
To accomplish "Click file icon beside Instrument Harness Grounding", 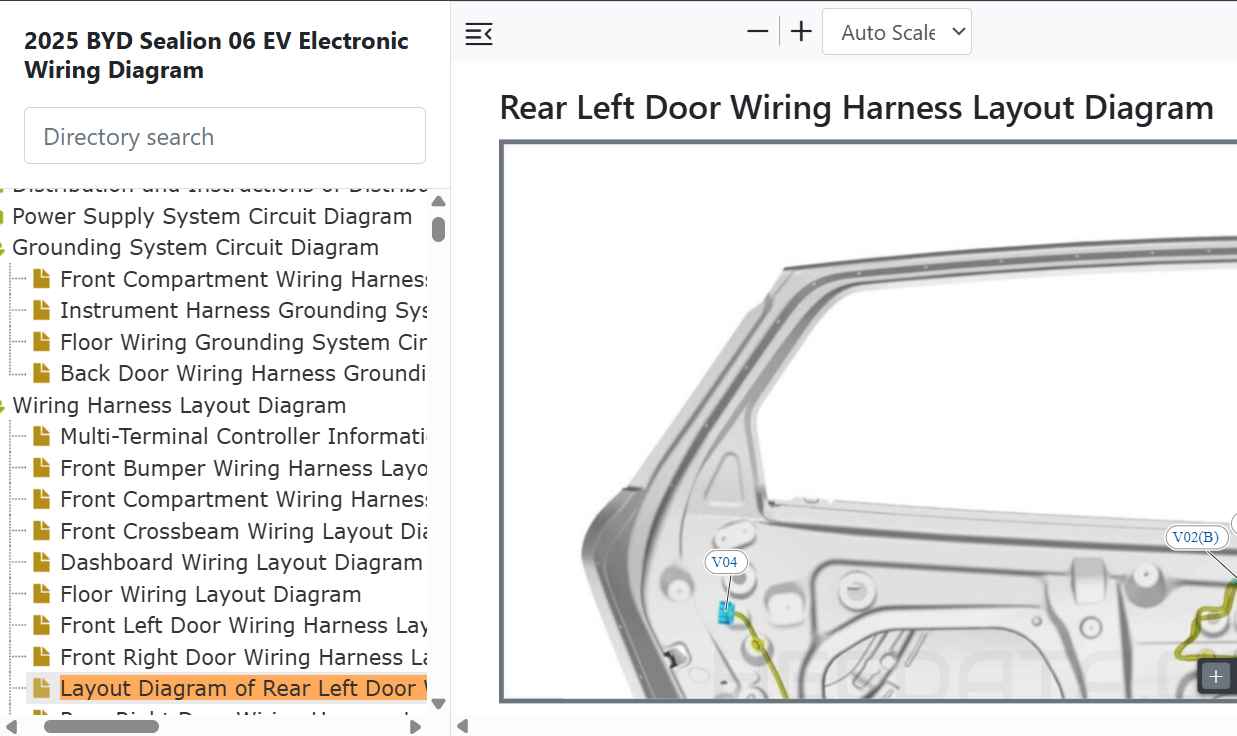I will click(x=41, y=310).
